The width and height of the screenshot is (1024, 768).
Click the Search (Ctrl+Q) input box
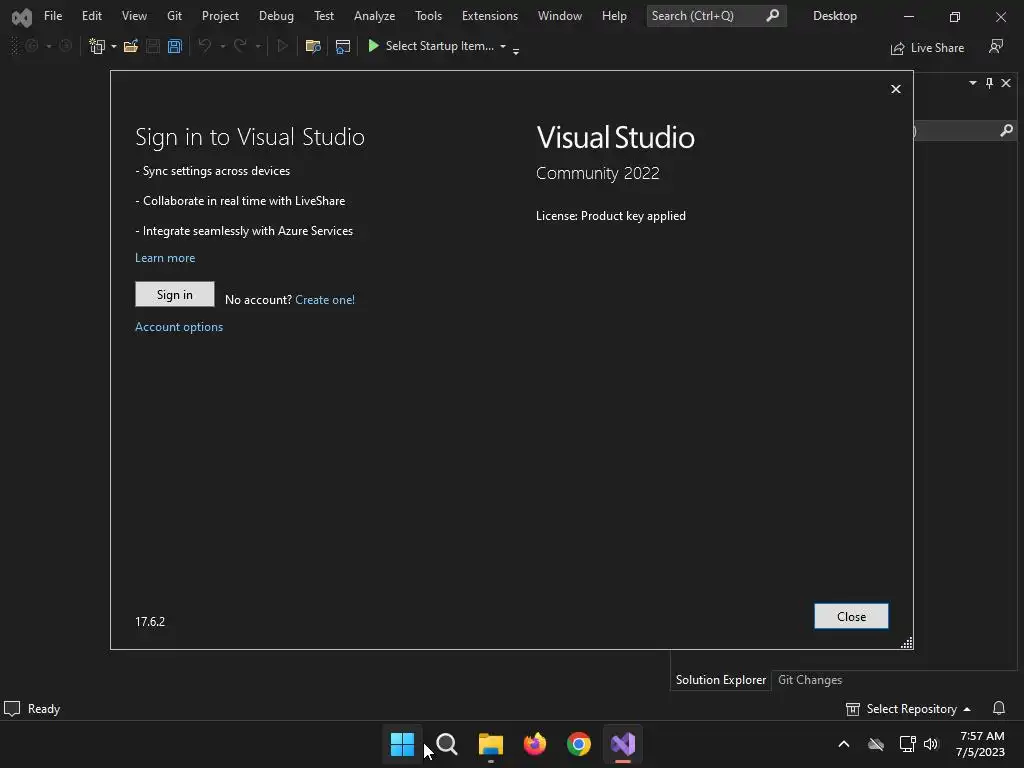pyautogui.click(x=716, y=16)
